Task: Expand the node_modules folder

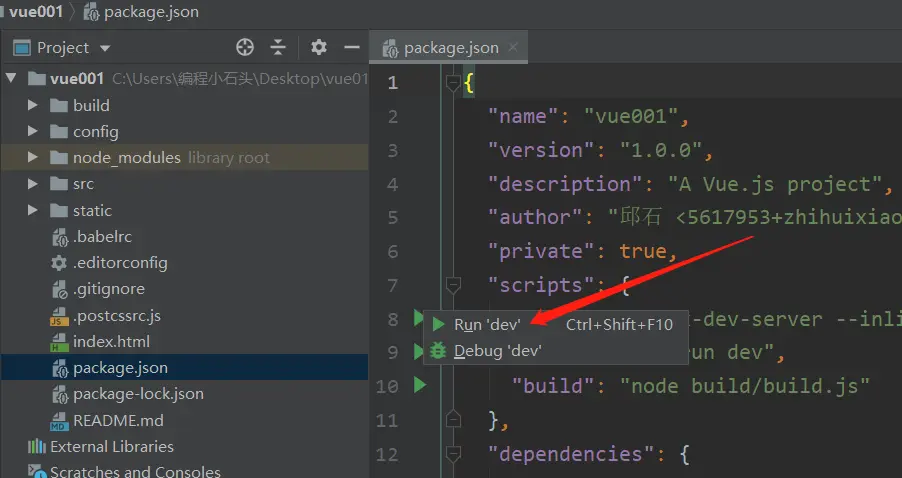Action: coord(33,158)
